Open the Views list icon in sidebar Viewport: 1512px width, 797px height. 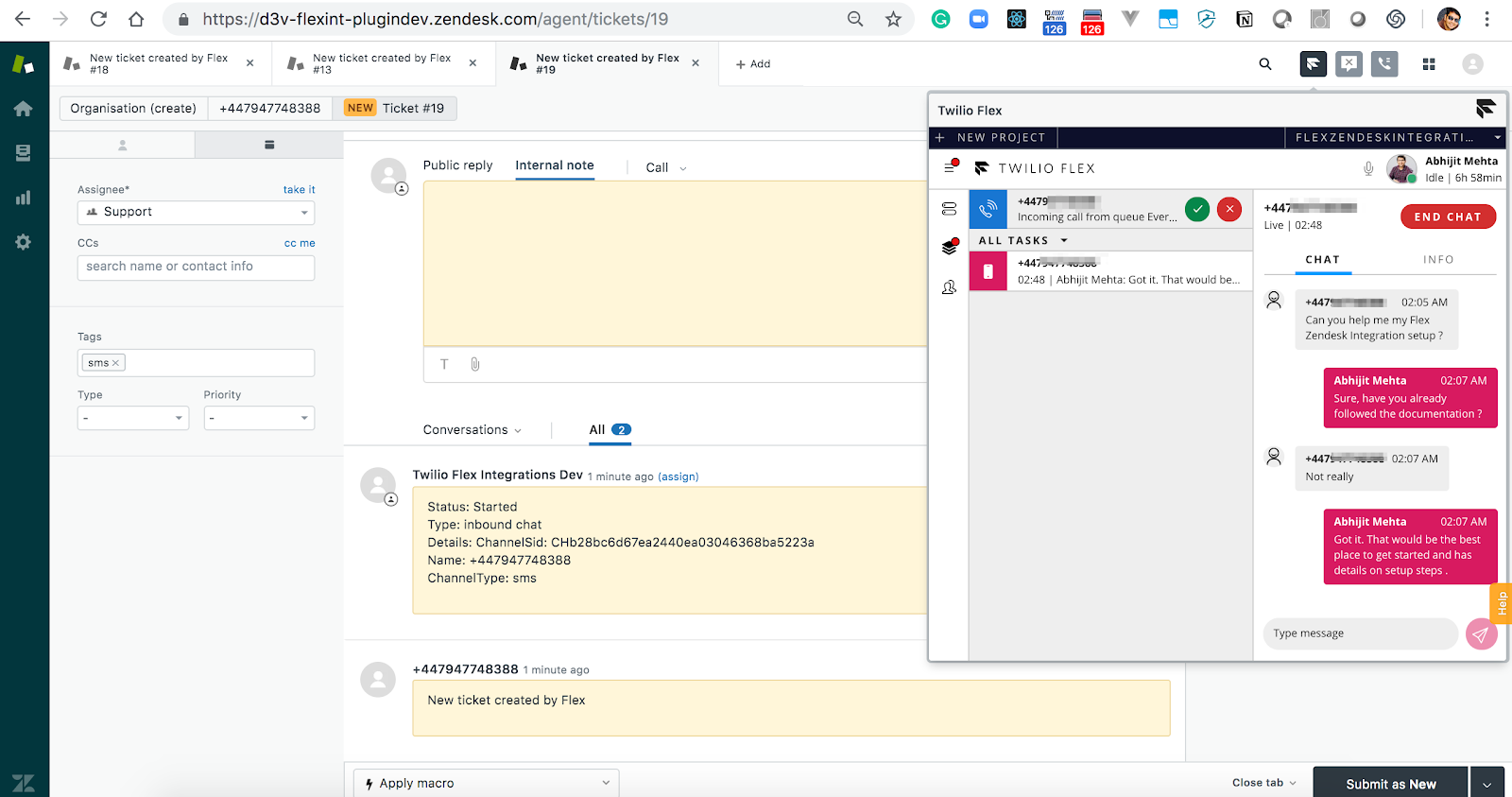(24, 153)
